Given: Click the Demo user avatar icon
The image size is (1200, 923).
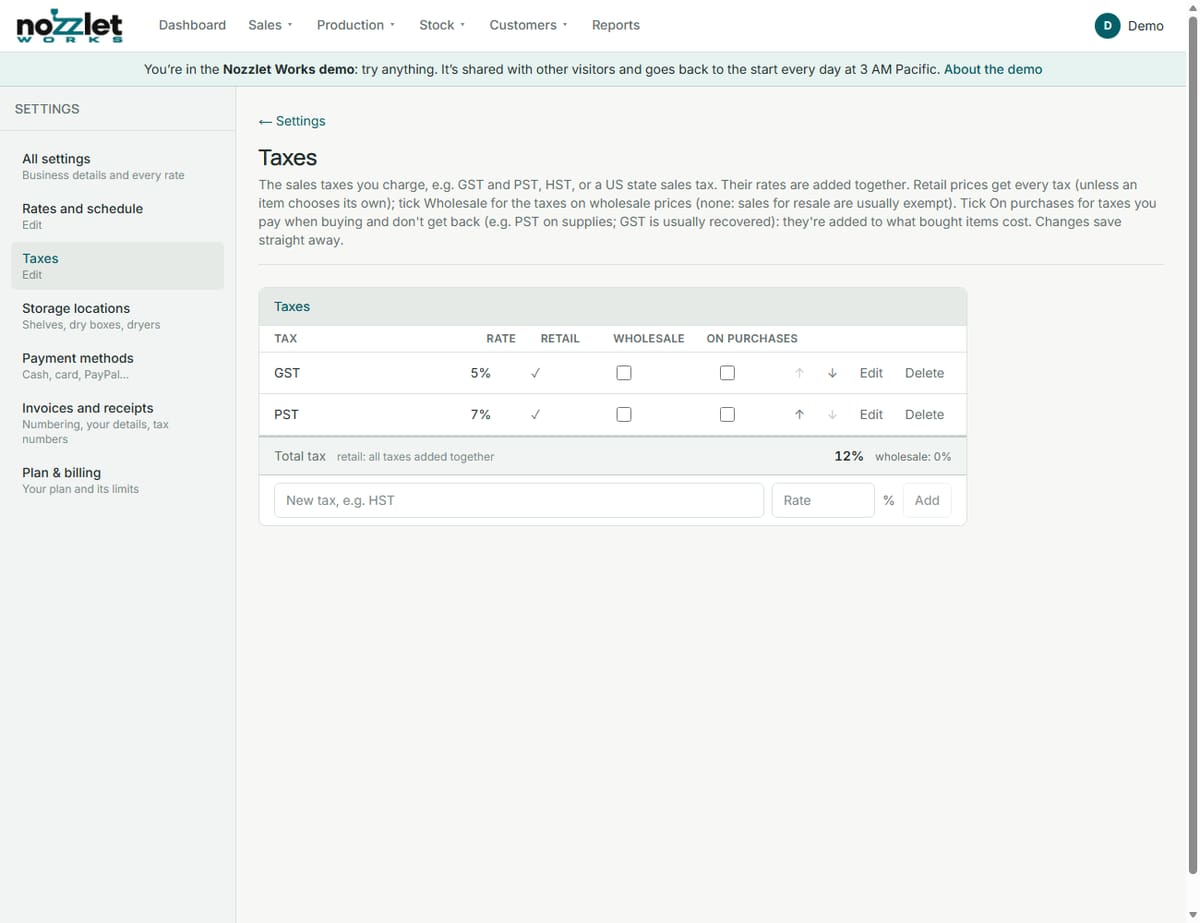Looking at the screenshot, I should coord(1107,26).
